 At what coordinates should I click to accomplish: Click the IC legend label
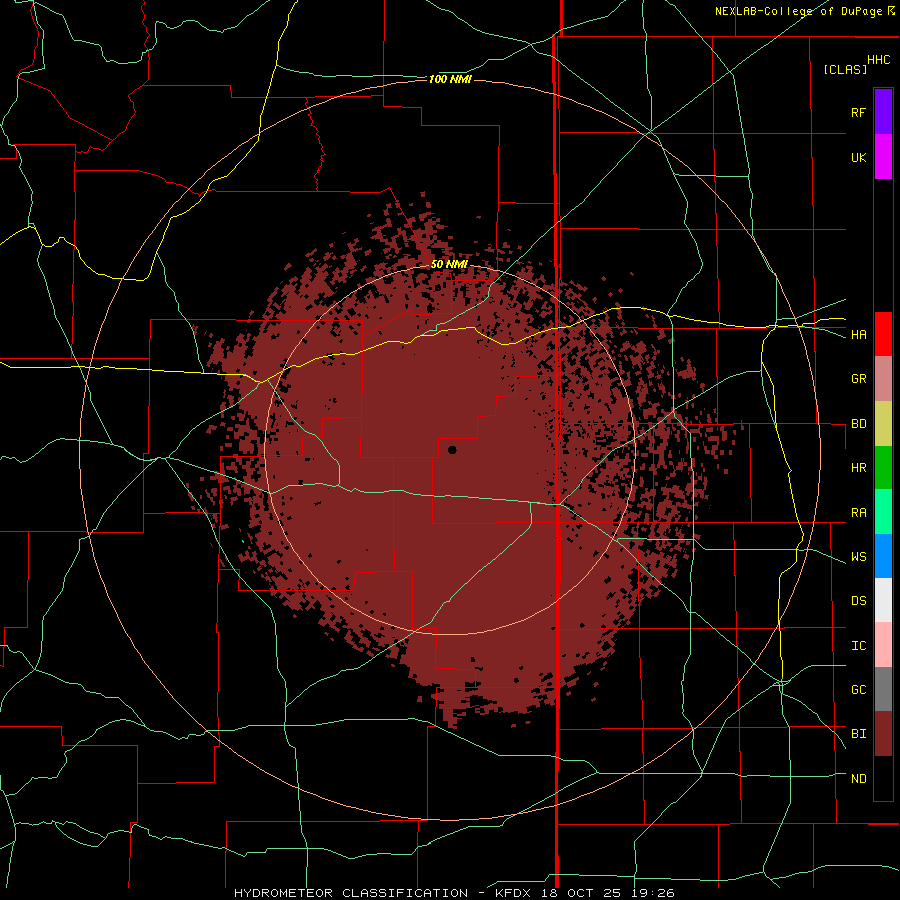point(858,646)
